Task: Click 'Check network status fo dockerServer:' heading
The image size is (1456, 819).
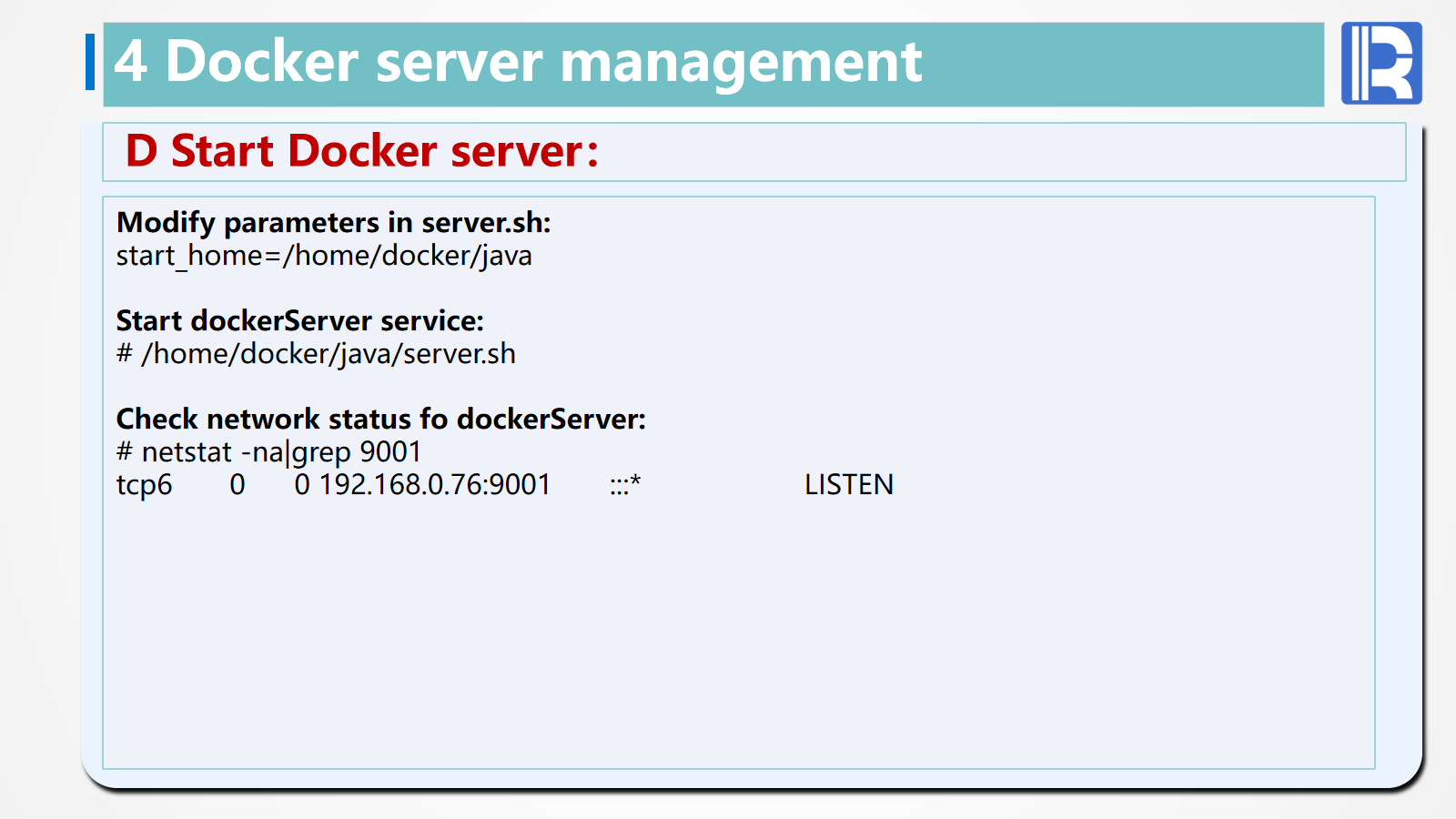Action: click(380, 420)
